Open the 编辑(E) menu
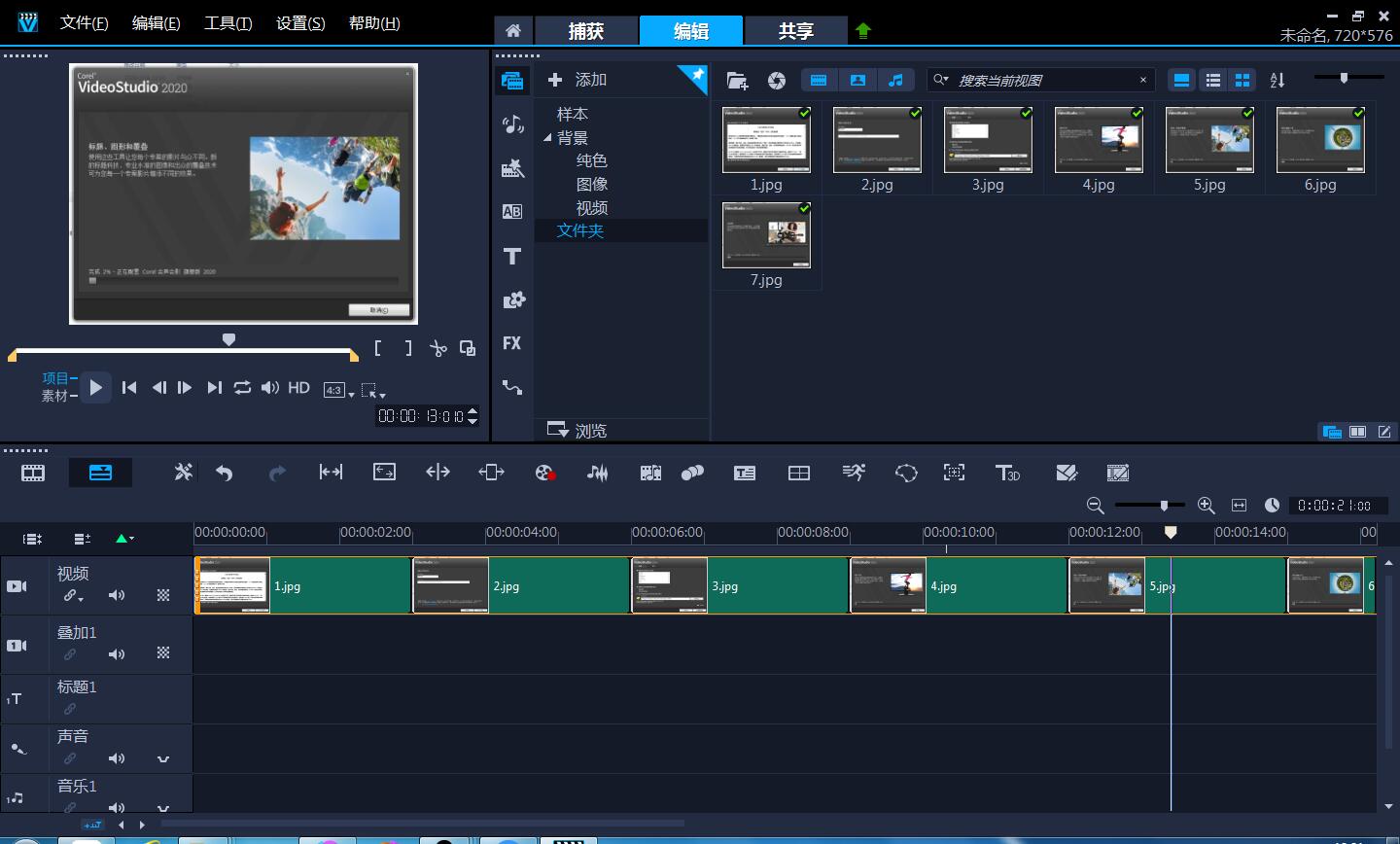 tap(156, 22)
